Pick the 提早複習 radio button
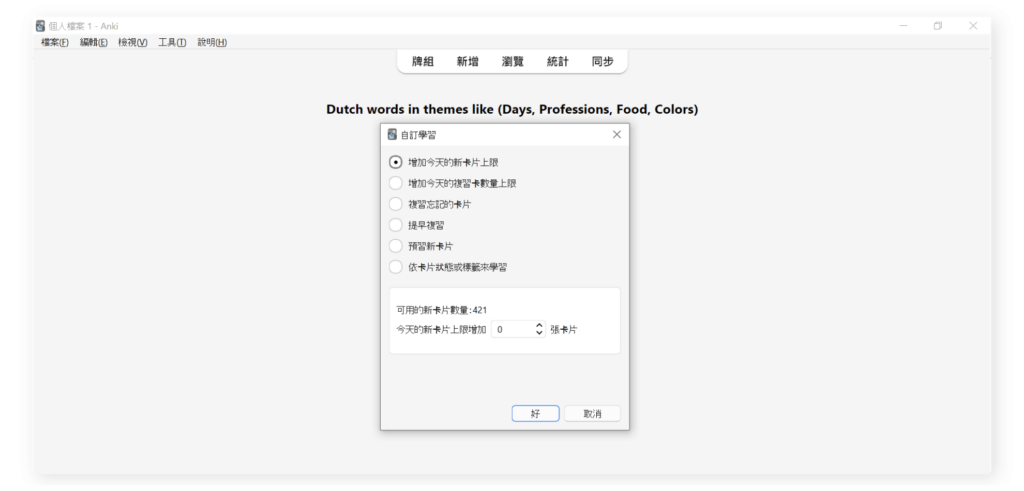The image size is (1024, 491). pos(396,225)
